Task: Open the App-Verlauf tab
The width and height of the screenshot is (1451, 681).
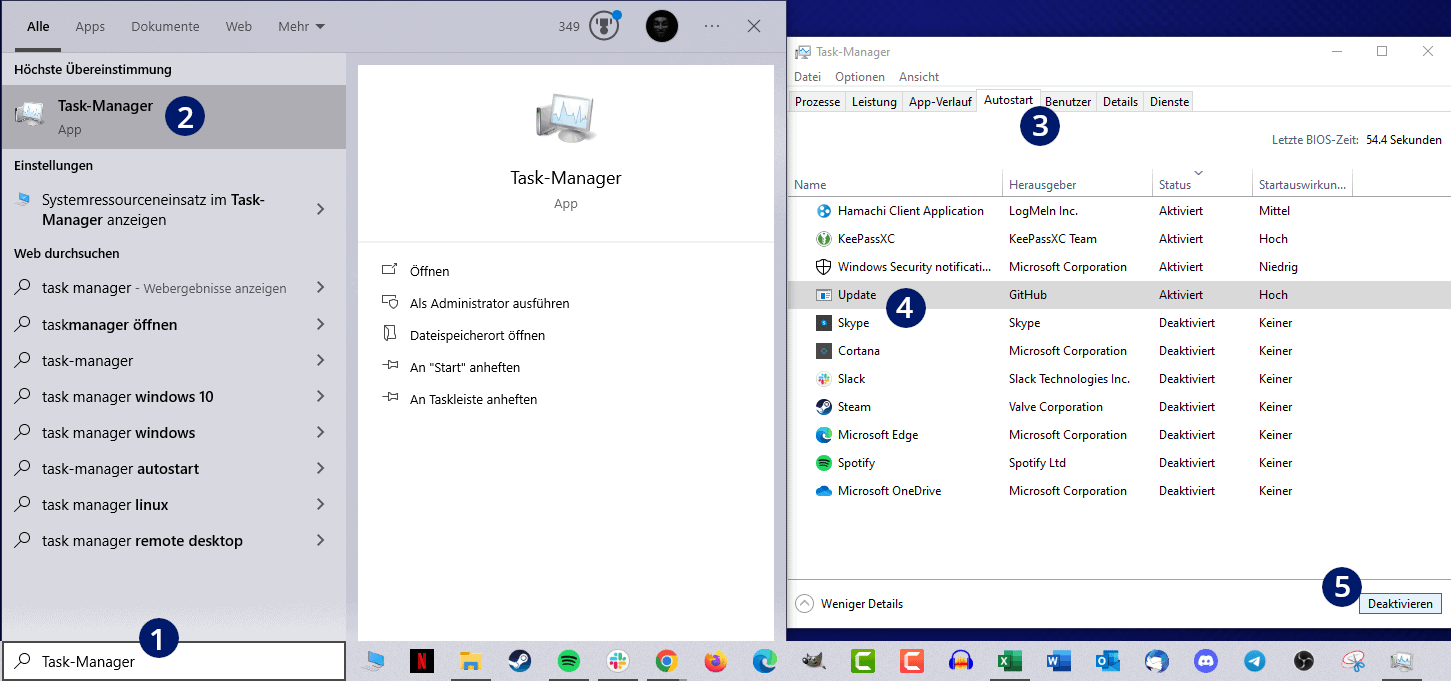Action: coord(940,102)
